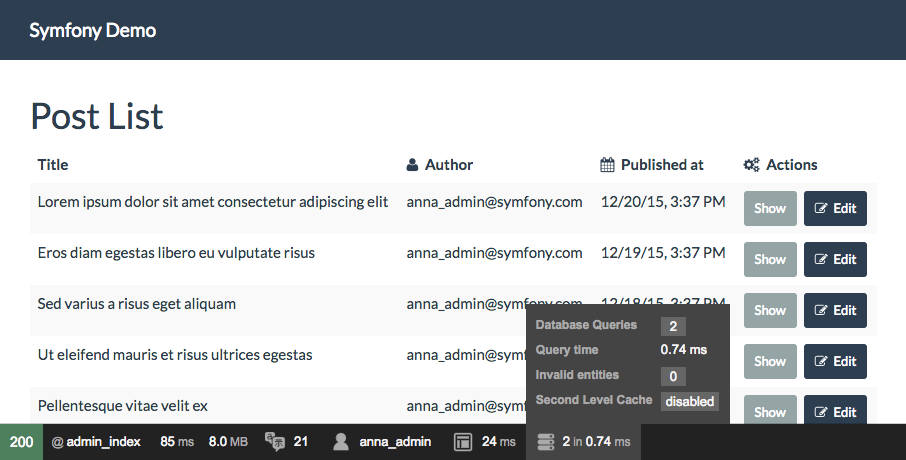Click the Symfony Demo brand link
Screen dimensions: 906x460
[x=92, y=30]
